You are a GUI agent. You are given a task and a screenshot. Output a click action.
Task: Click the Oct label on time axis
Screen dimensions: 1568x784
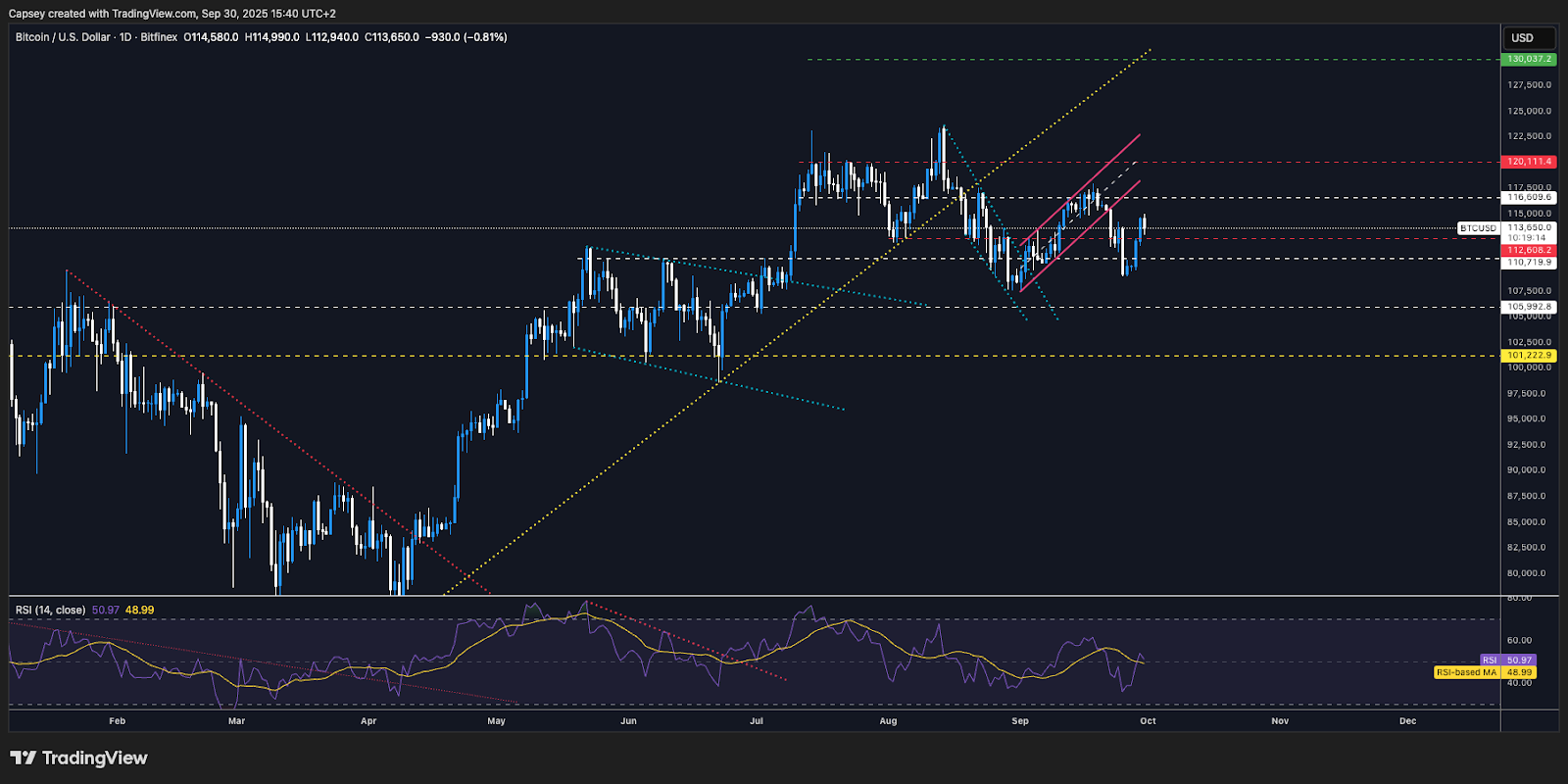(1148, 721)
